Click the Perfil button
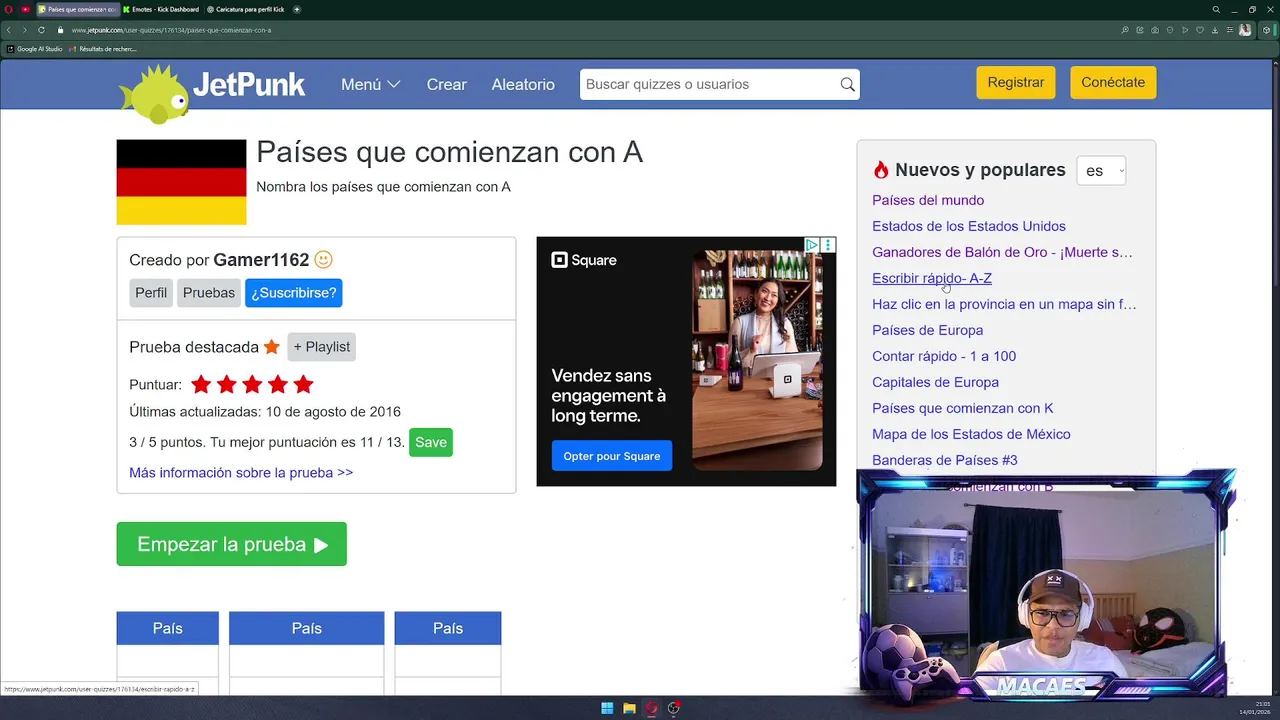The width and height of the screenshot is (1280, 720). tap(151, 293)
